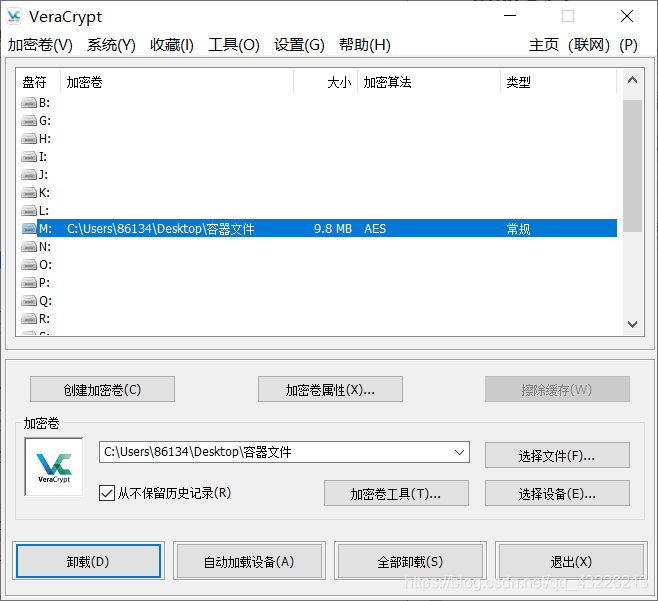Viewport: 658px width, 601px height.
Task: Click 创建加密卷(C) button
Action: click(x=102, y=389)
